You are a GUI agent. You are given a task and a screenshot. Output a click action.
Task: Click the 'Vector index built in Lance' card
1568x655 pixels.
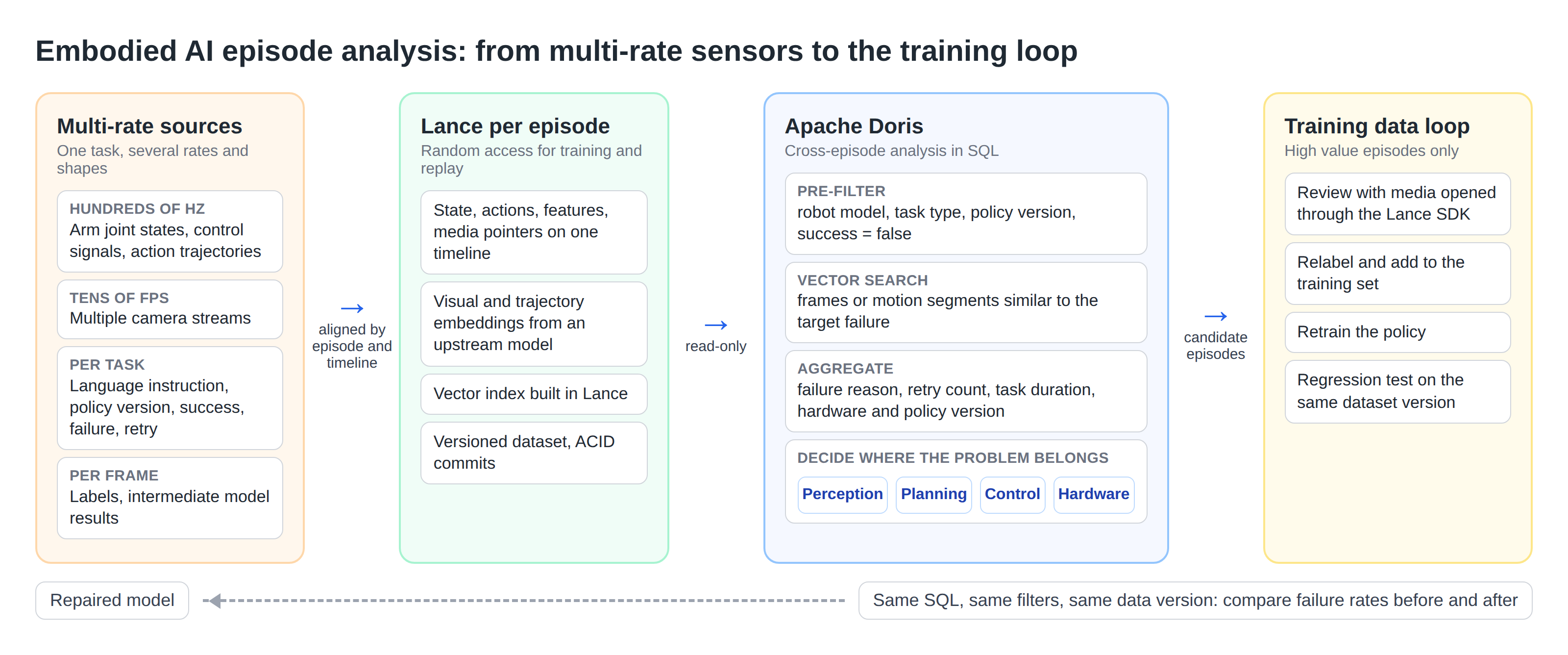[x=534, y=394]
